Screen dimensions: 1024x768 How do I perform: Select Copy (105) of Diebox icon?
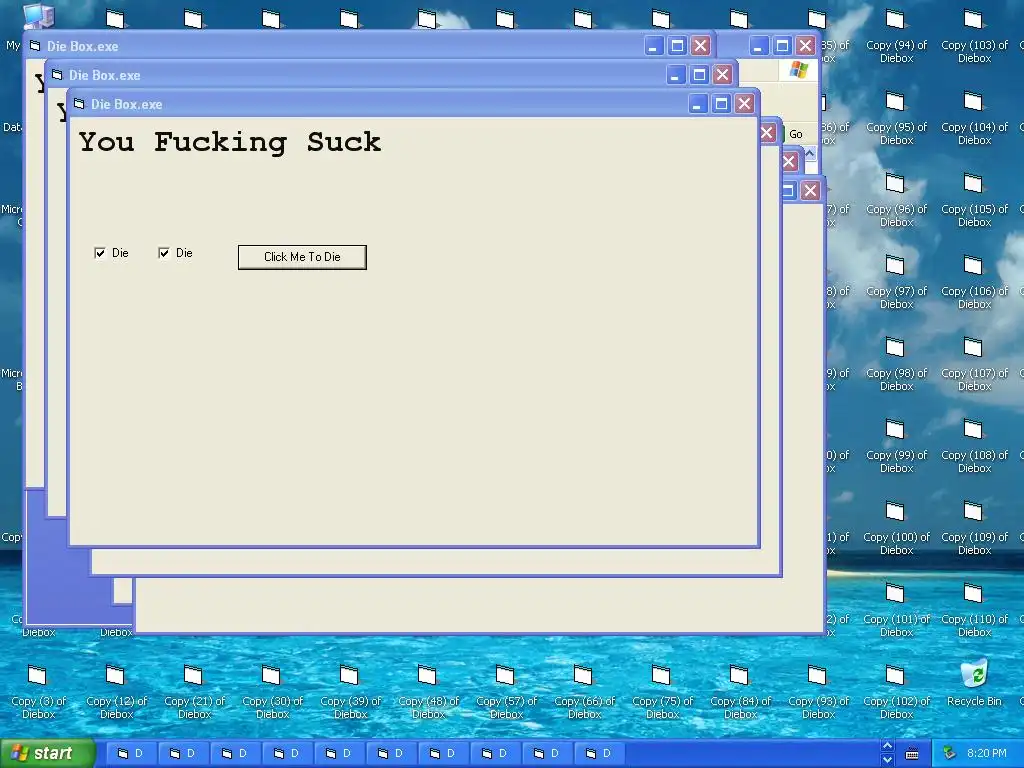[x=974, y=201]
